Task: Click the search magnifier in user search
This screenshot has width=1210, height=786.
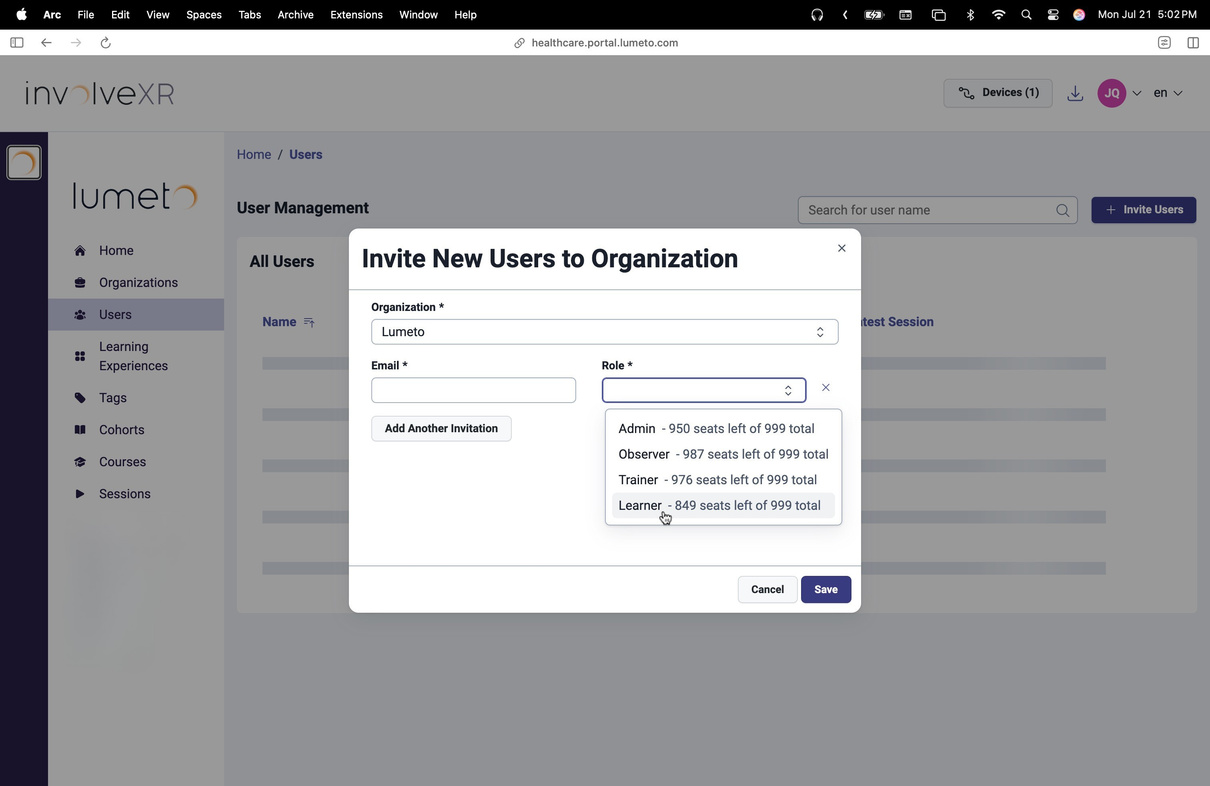Action: [1063, 210]
